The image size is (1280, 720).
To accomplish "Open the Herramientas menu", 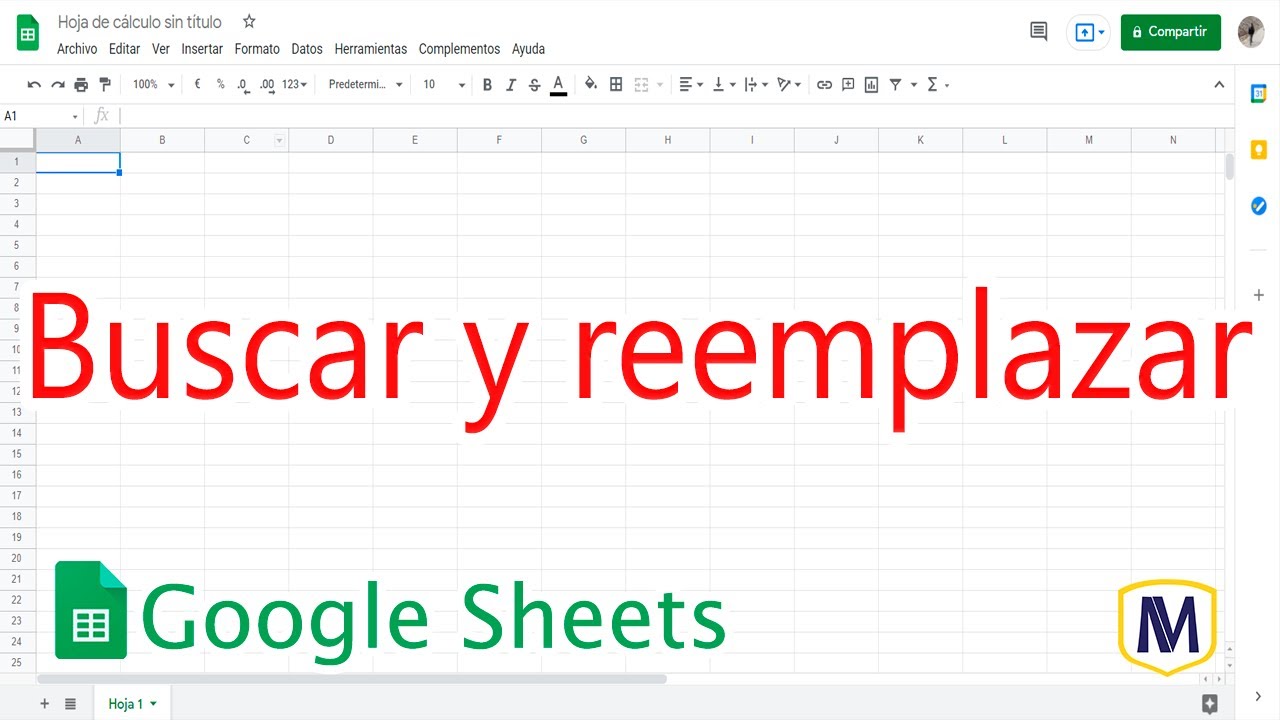I will click(371, 49).
